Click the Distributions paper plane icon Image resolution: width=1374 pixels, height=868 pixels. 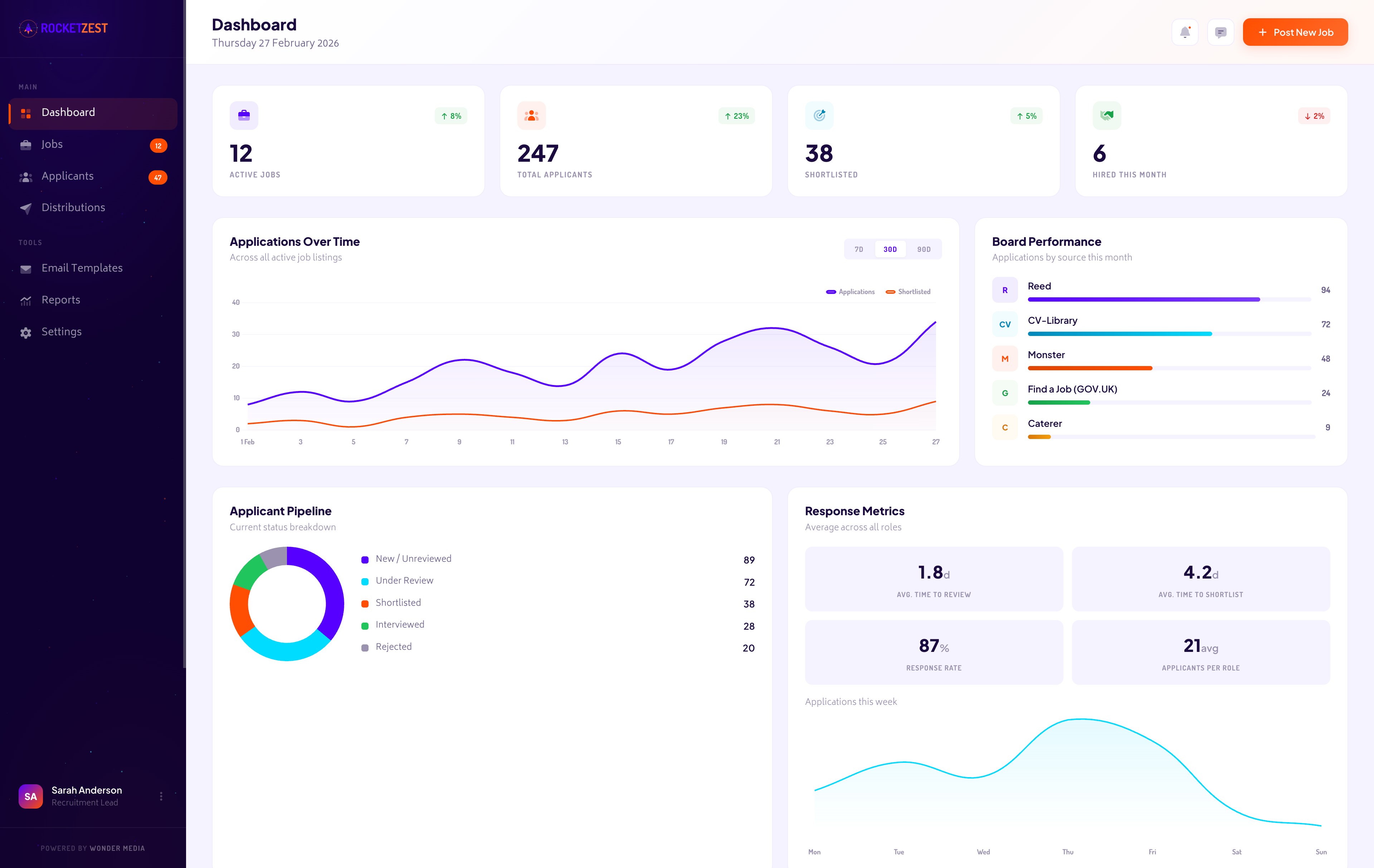click(x=26, y=208)
